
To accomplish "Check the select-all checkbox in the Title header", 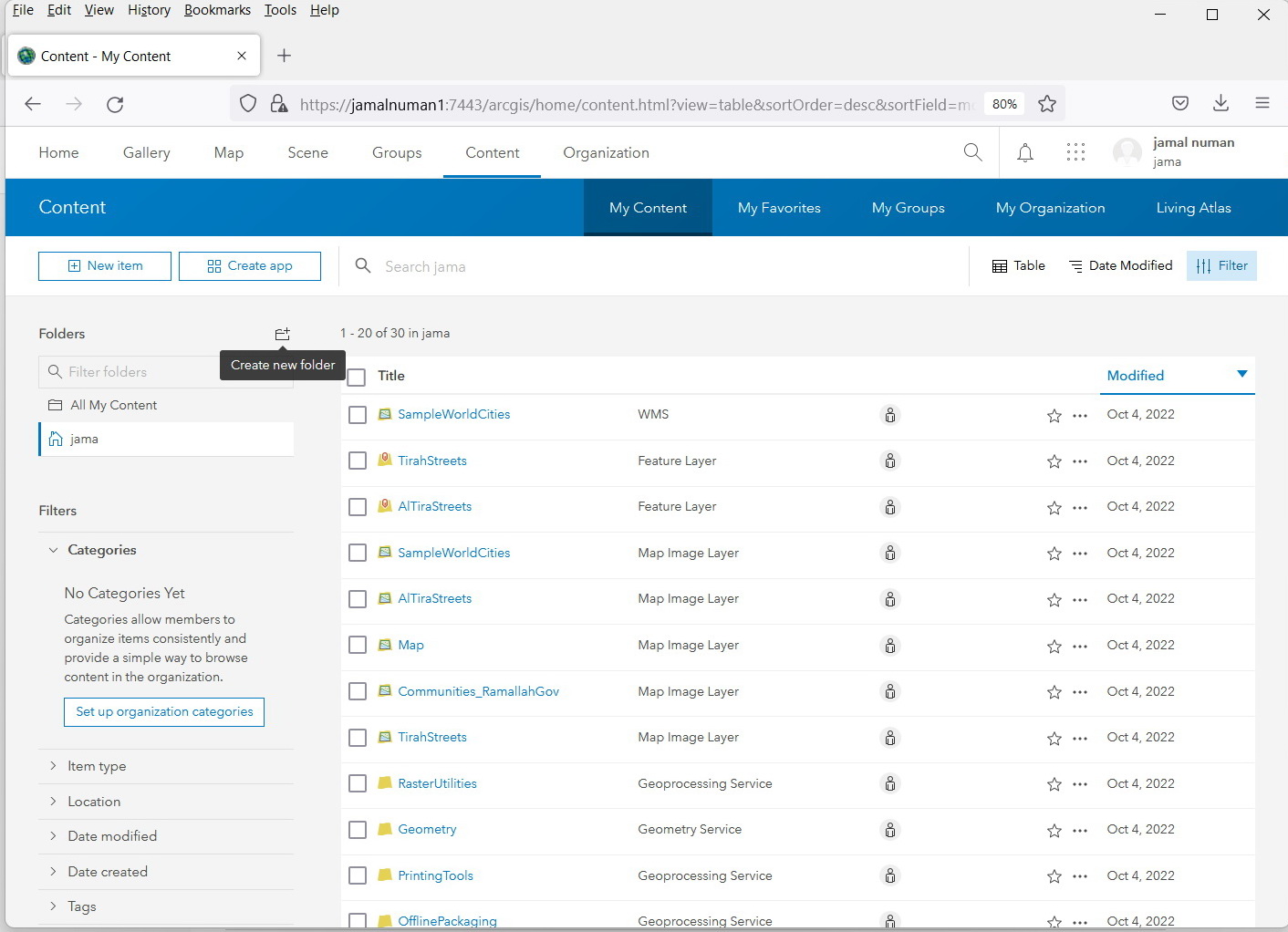I will point(357,376).
